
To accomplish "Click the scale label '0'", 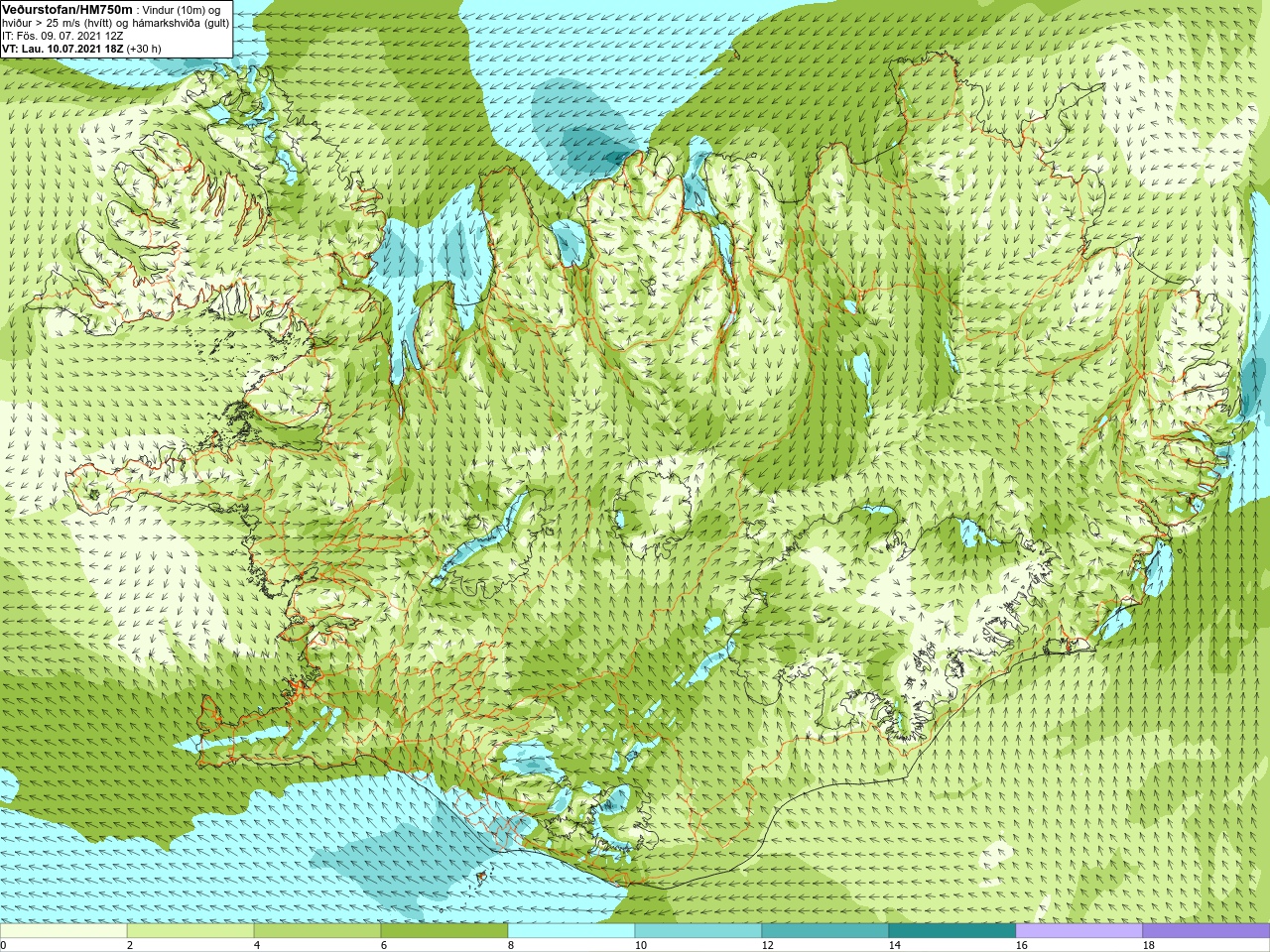I will coord(3,946).
